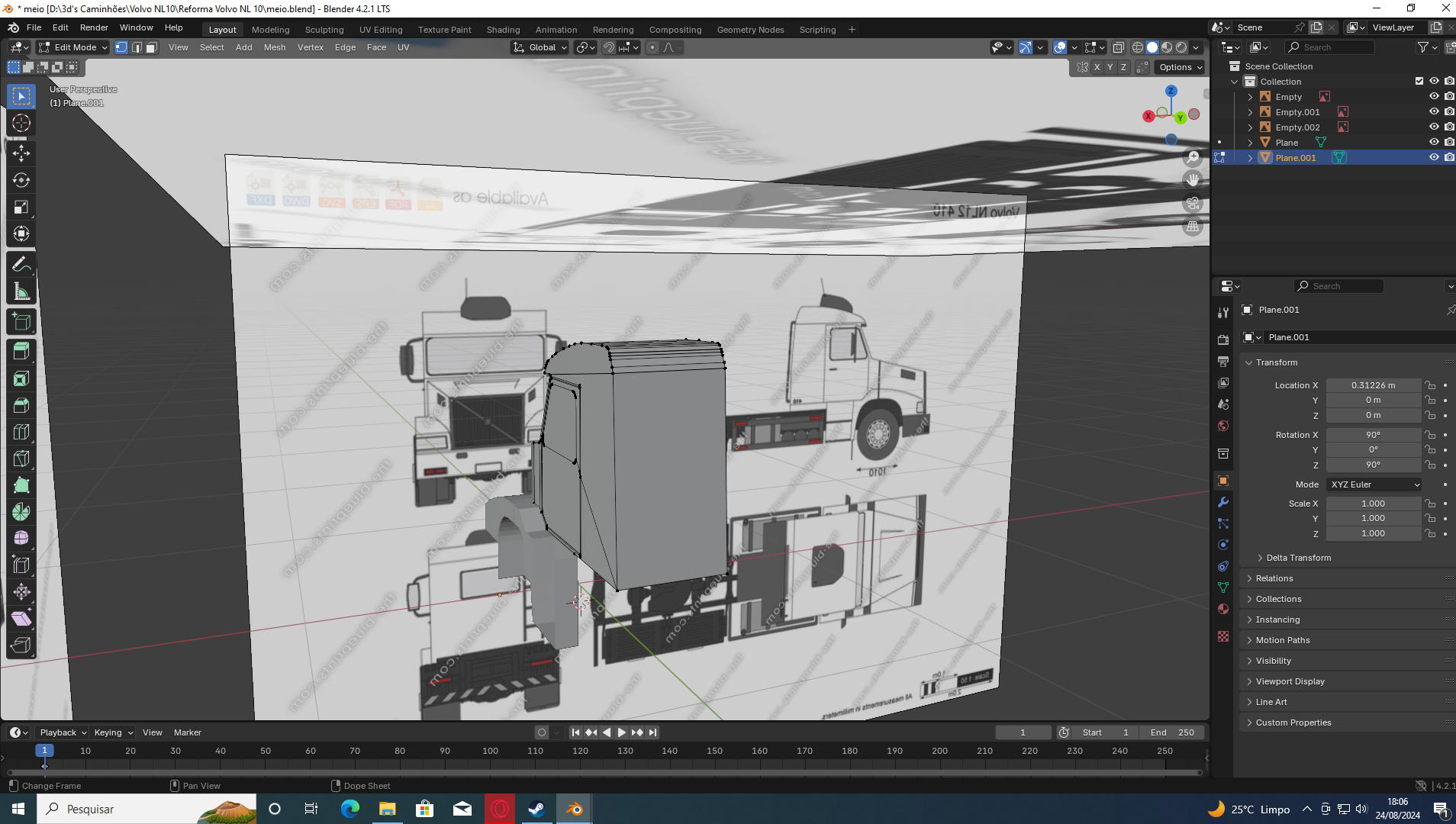Open the Material properties tab

point(1223,609)
